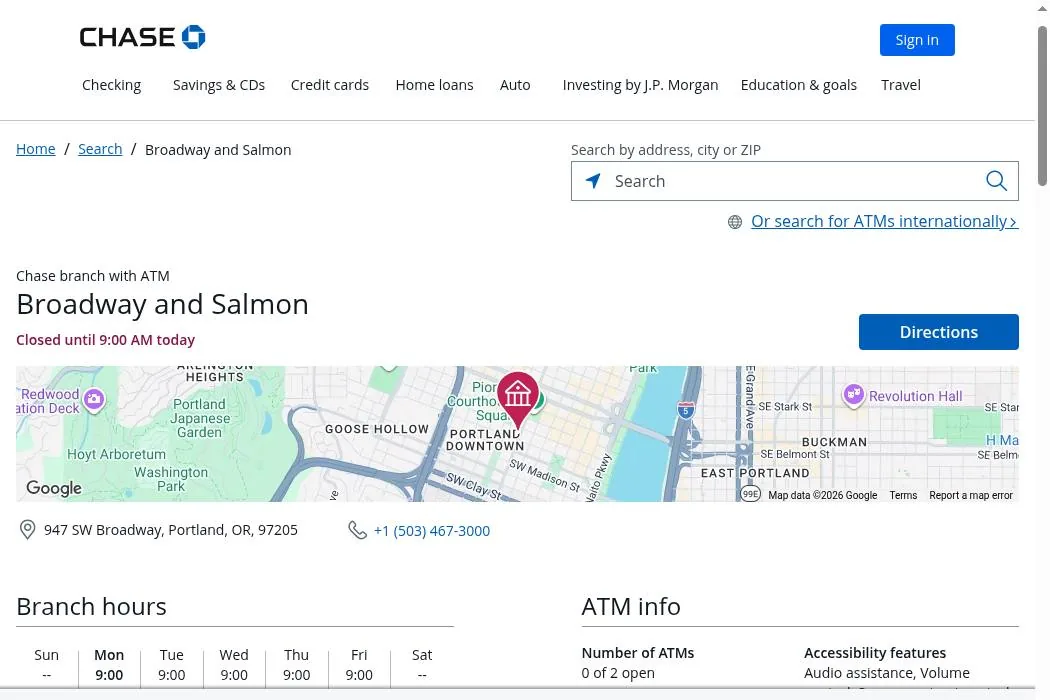Click the Hoyt Arboretum map label
Screen dimensions: 1050x700
coord(116,454)
